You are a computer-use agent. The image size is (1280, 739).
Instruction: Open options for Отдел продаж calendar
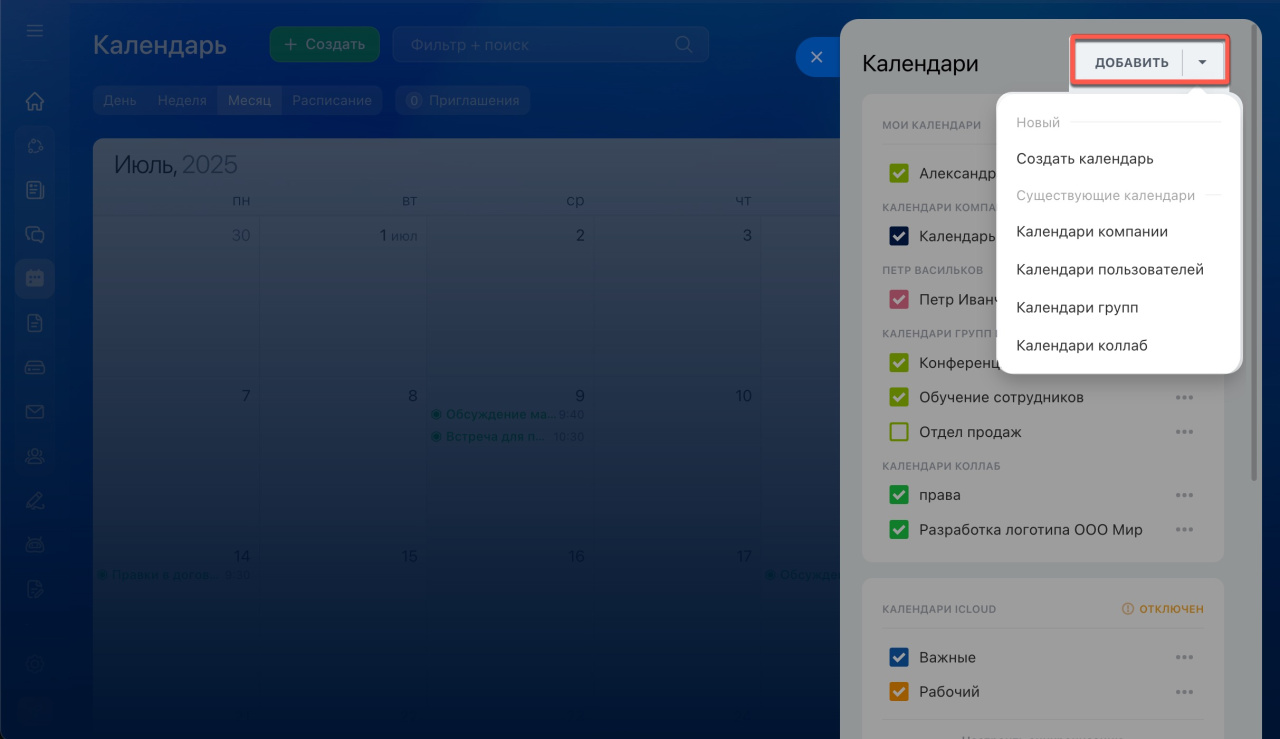point(1184,432)
